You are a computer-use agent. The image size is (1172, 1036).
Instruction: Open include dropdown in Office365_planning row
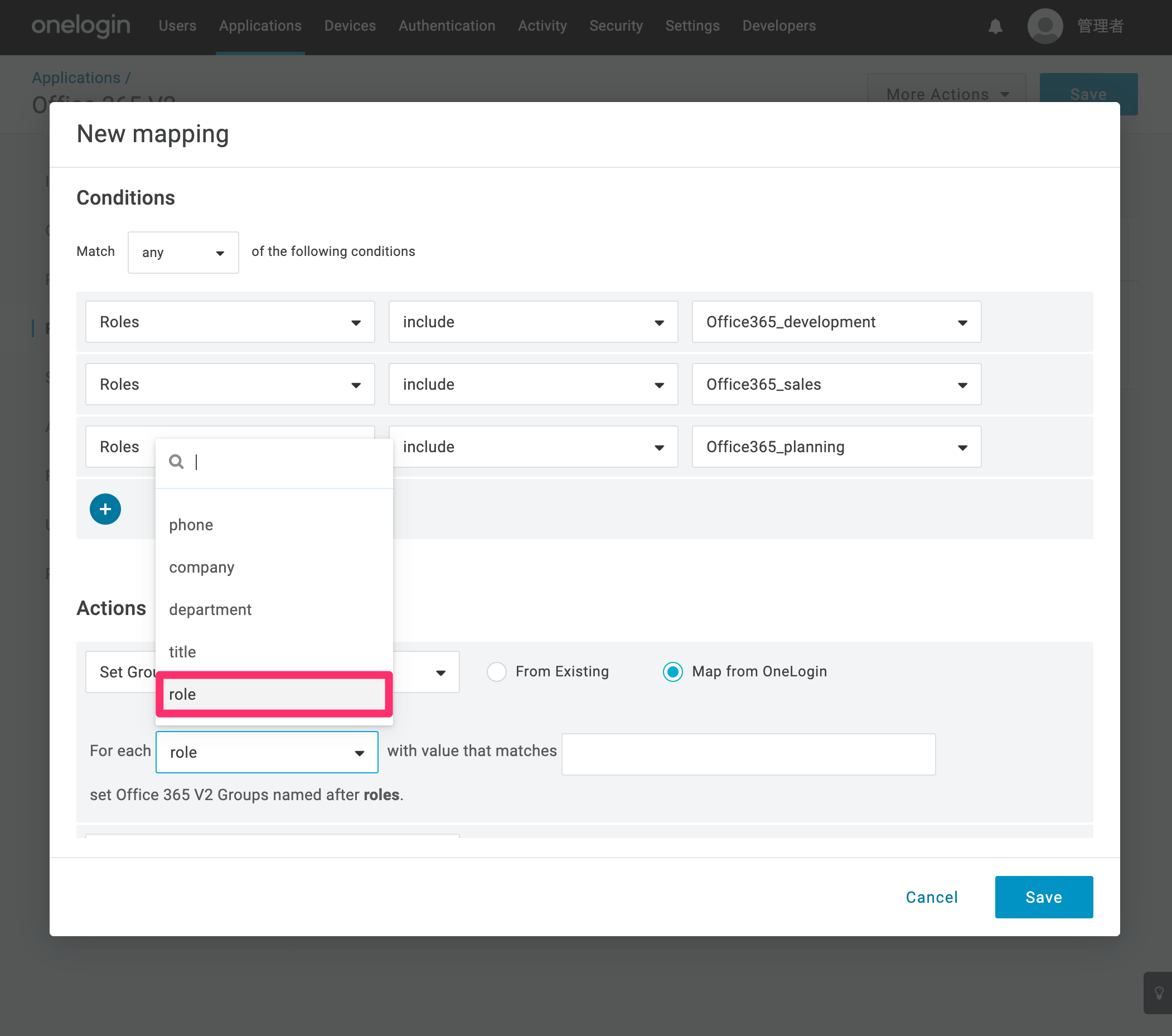tap(533, 447)
